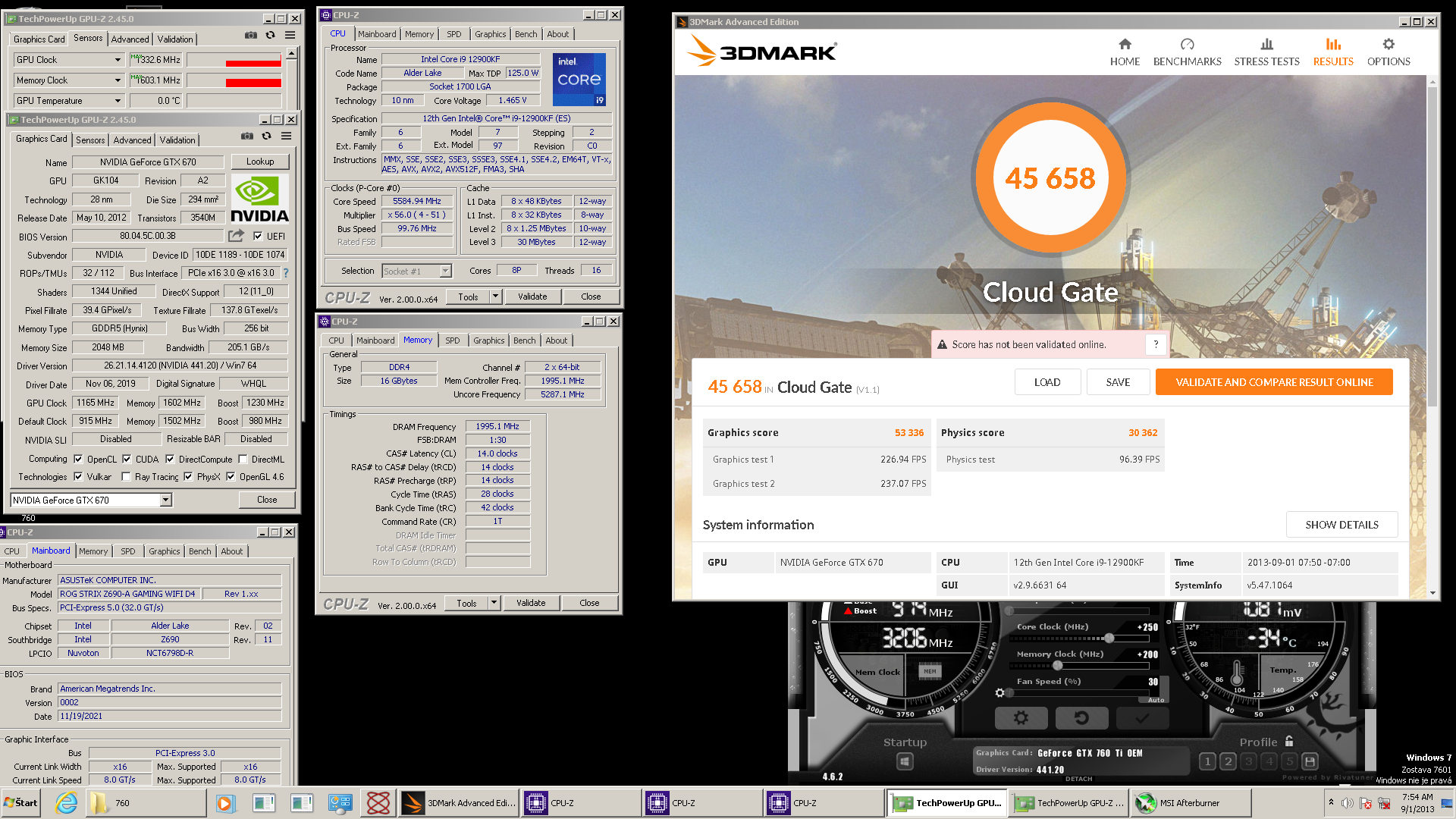
Task: Toggle Ray Tracing checkbox in GPU-Z
Action: [126, 477]
